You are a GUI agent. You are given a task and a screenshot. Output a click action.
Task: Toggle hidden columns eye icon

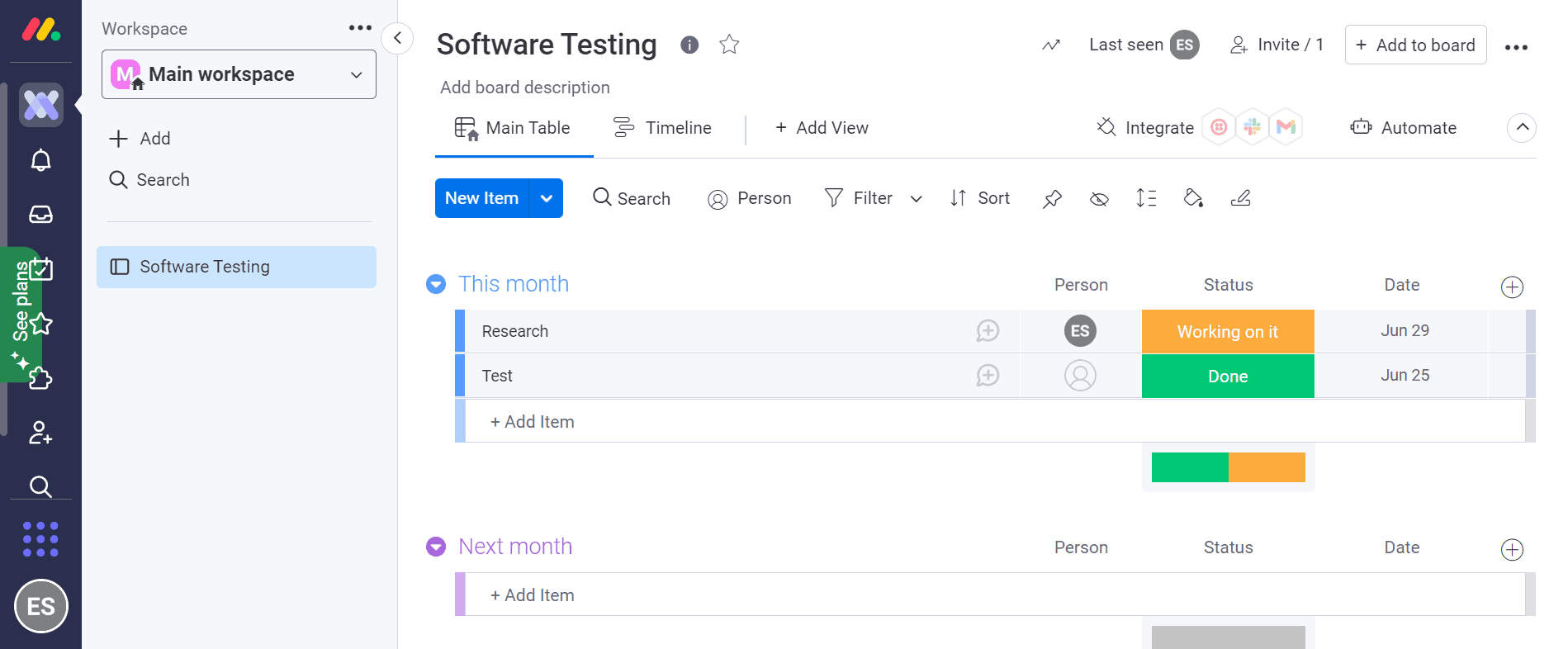pyautogui.click(x=1099, y=199)
